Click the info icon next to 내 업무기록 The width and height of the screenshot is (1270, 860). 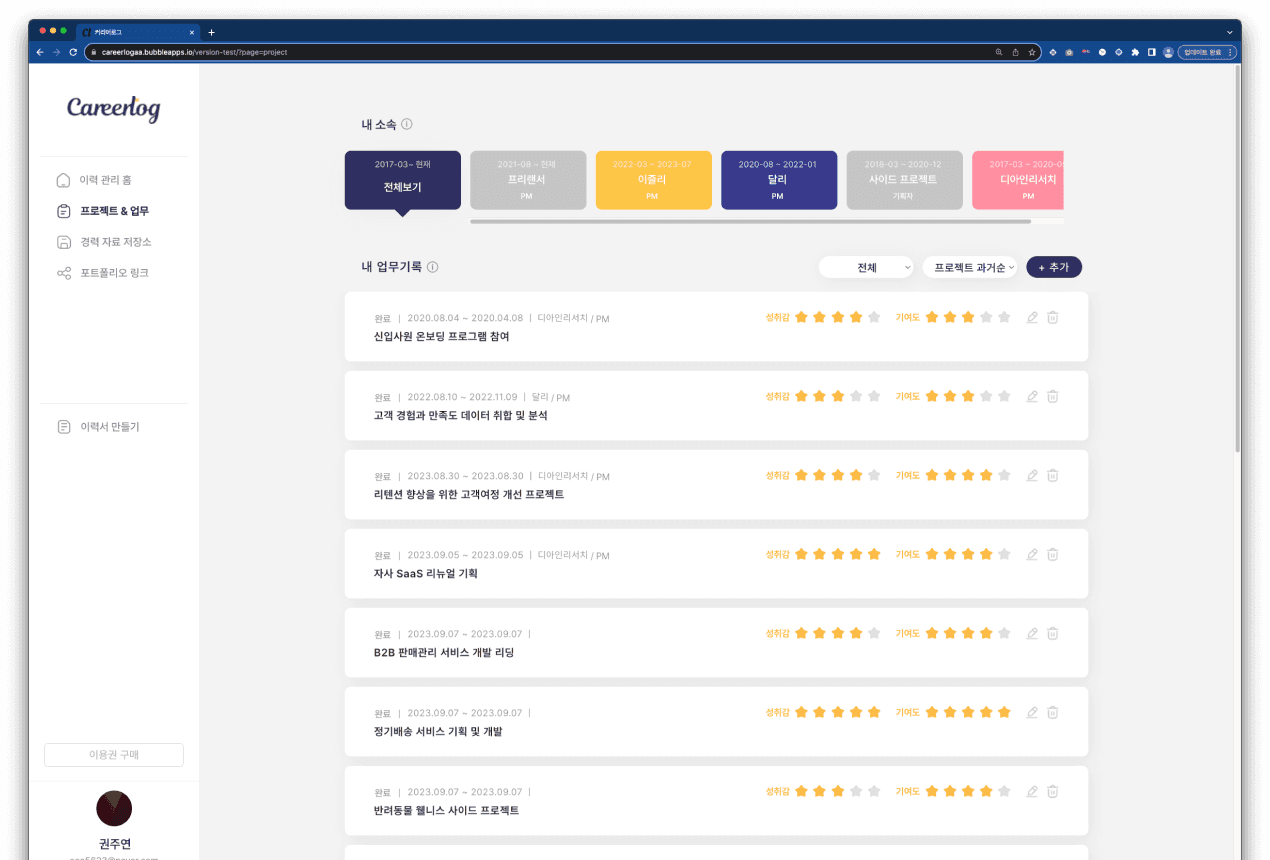(433, 267)
